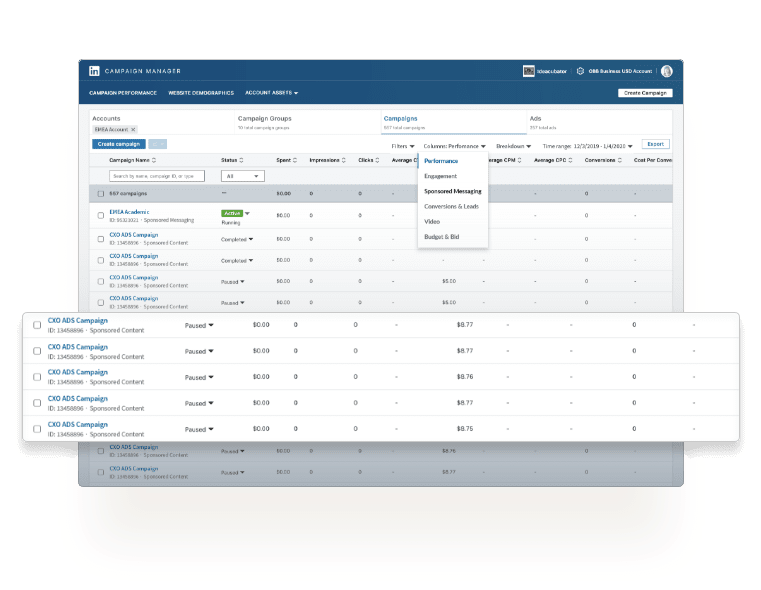Click the user profile avatar

[x=667, y=71]
